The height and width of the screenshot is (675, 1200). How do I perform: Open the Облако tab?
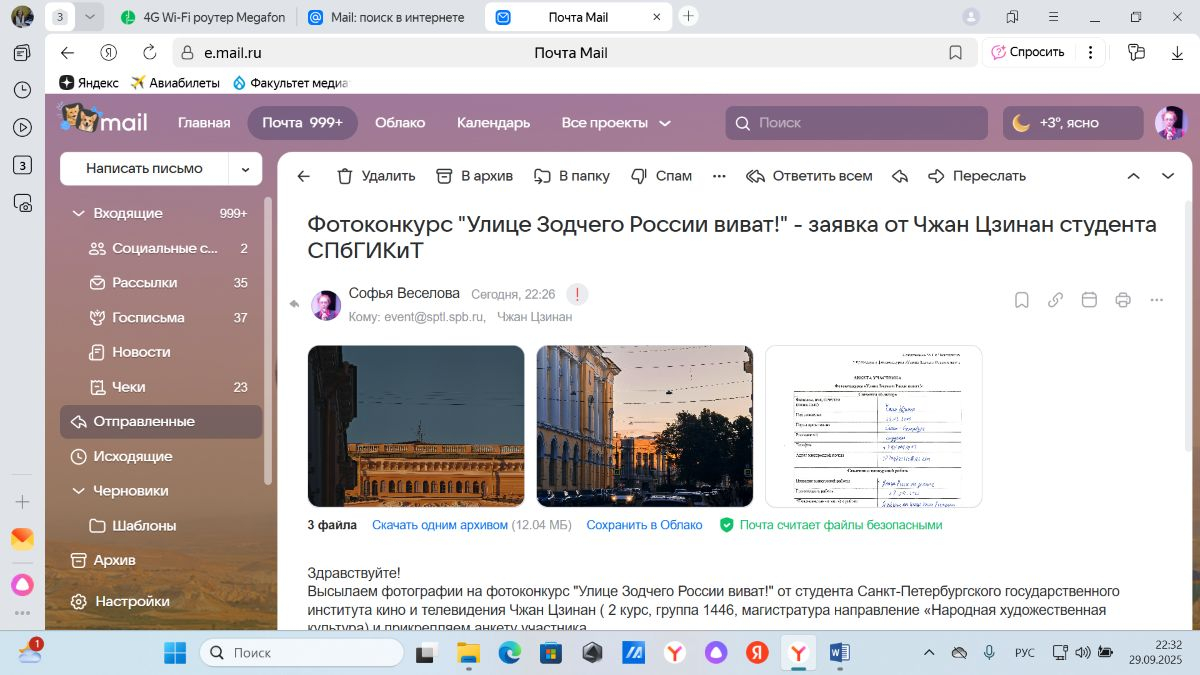click(400, 123)
